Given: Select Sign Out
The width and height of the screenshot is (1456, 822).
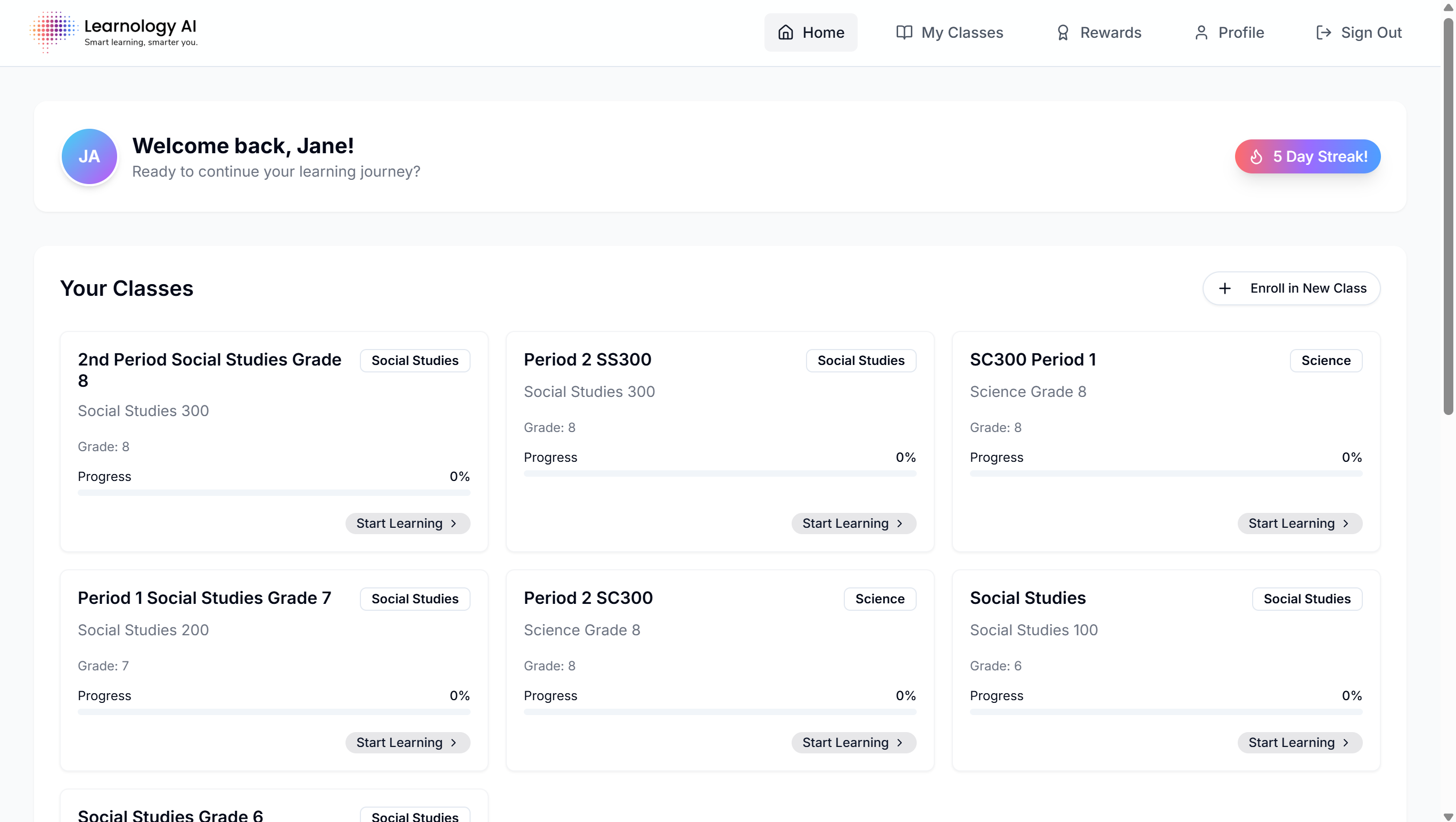Looking at the screenshot, I should click(1359, 33).
